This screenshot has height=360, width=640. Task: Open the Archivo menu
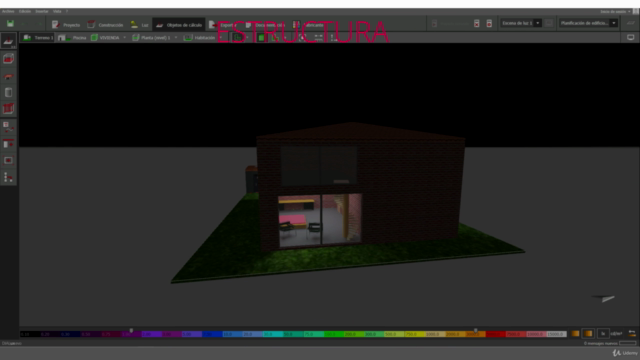click(8, 11)
